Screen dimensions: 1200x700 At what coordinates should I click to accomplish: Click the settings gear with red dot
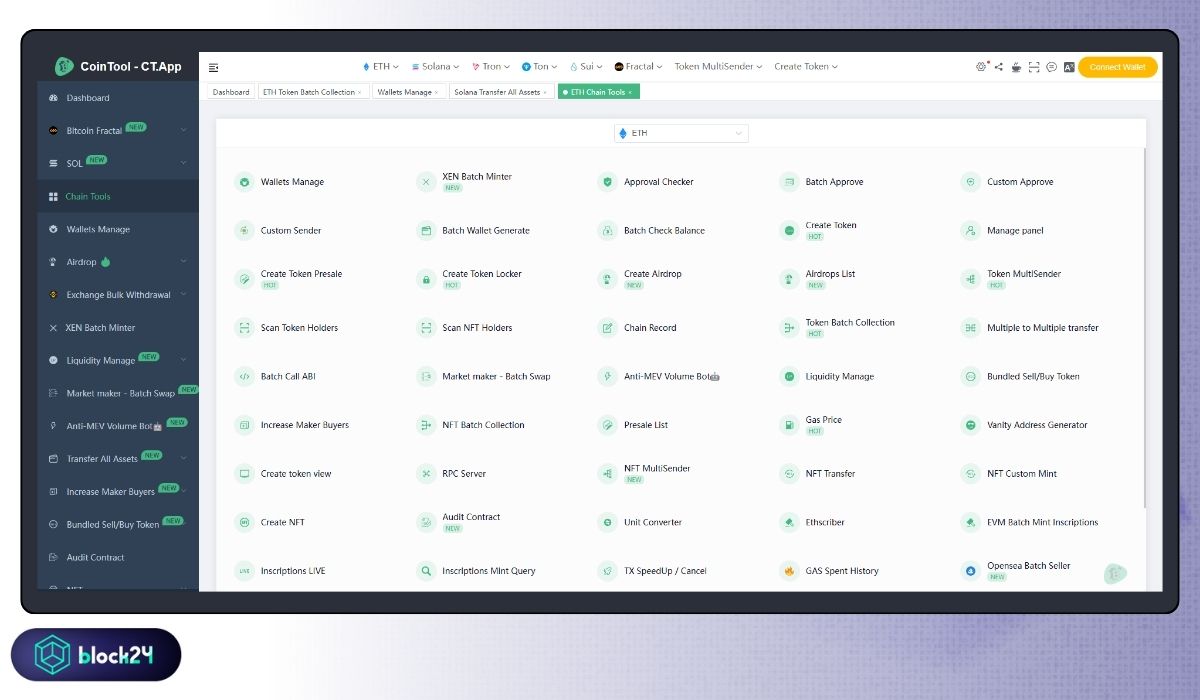tap(981, 67)
